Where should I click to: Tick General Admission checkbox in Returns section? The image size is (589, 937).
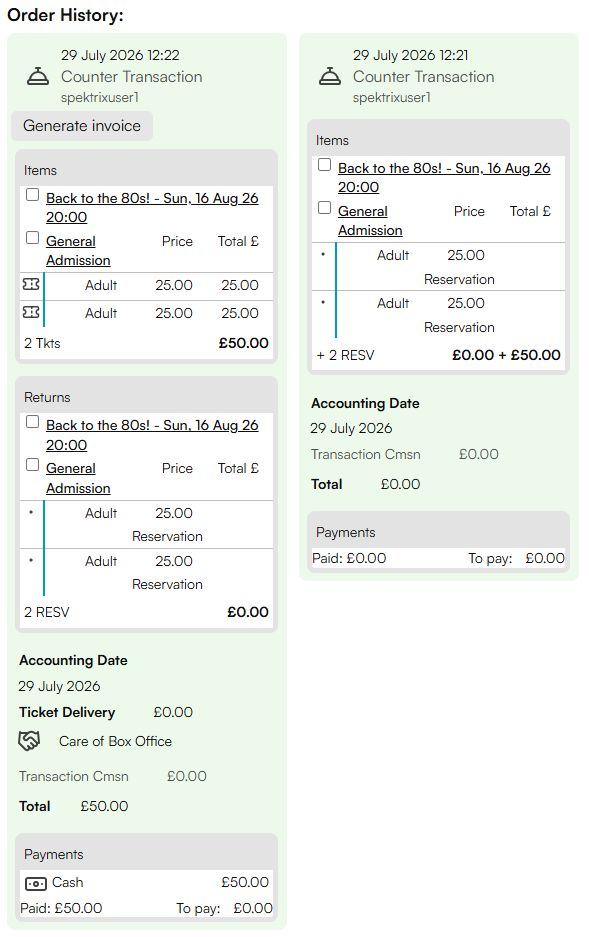tap(33, 465)
